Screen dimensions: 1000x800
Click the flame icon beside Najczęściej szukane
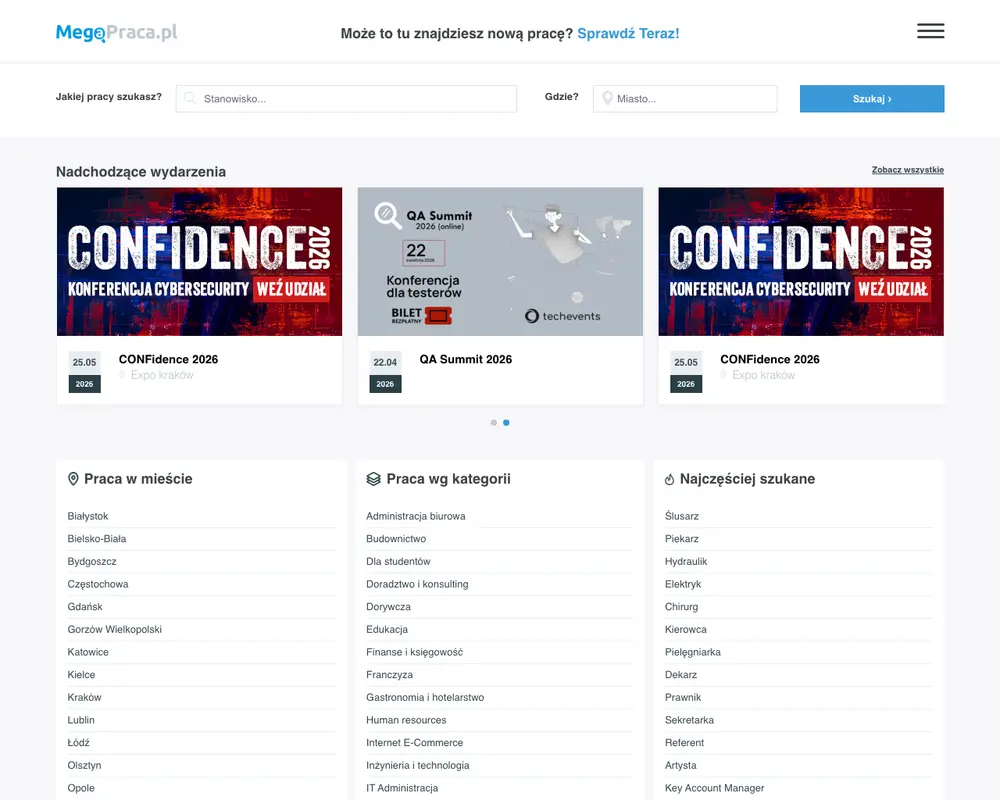point(670,479)
